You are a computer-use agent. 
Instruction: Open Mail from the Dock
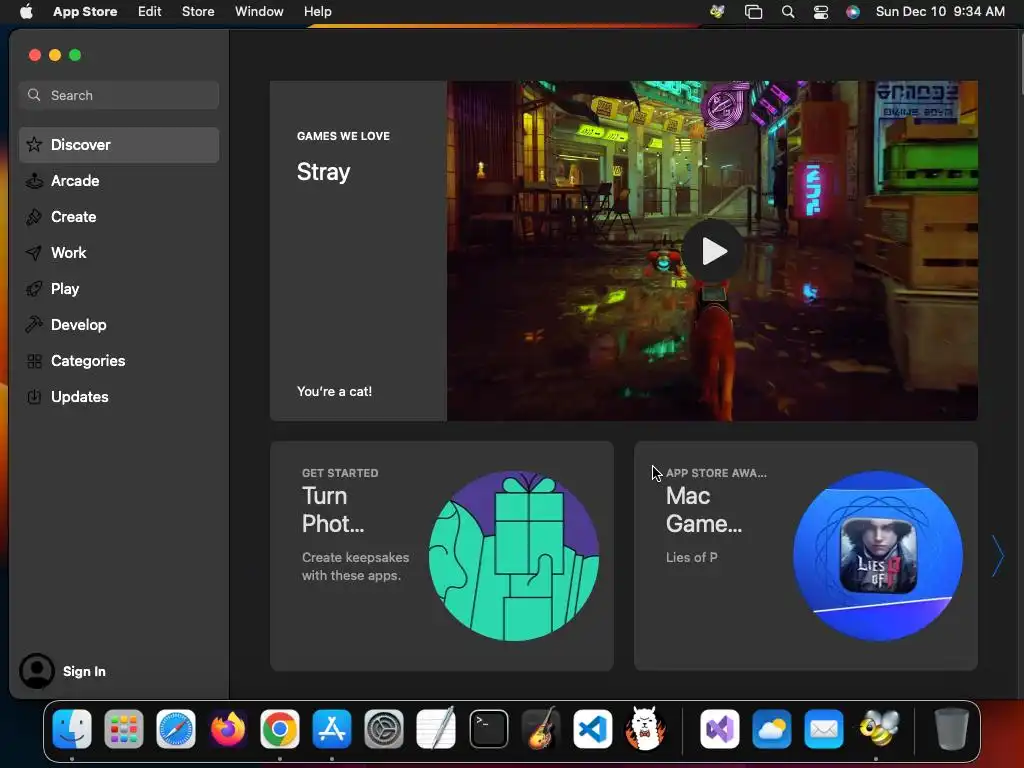(824, 729)
